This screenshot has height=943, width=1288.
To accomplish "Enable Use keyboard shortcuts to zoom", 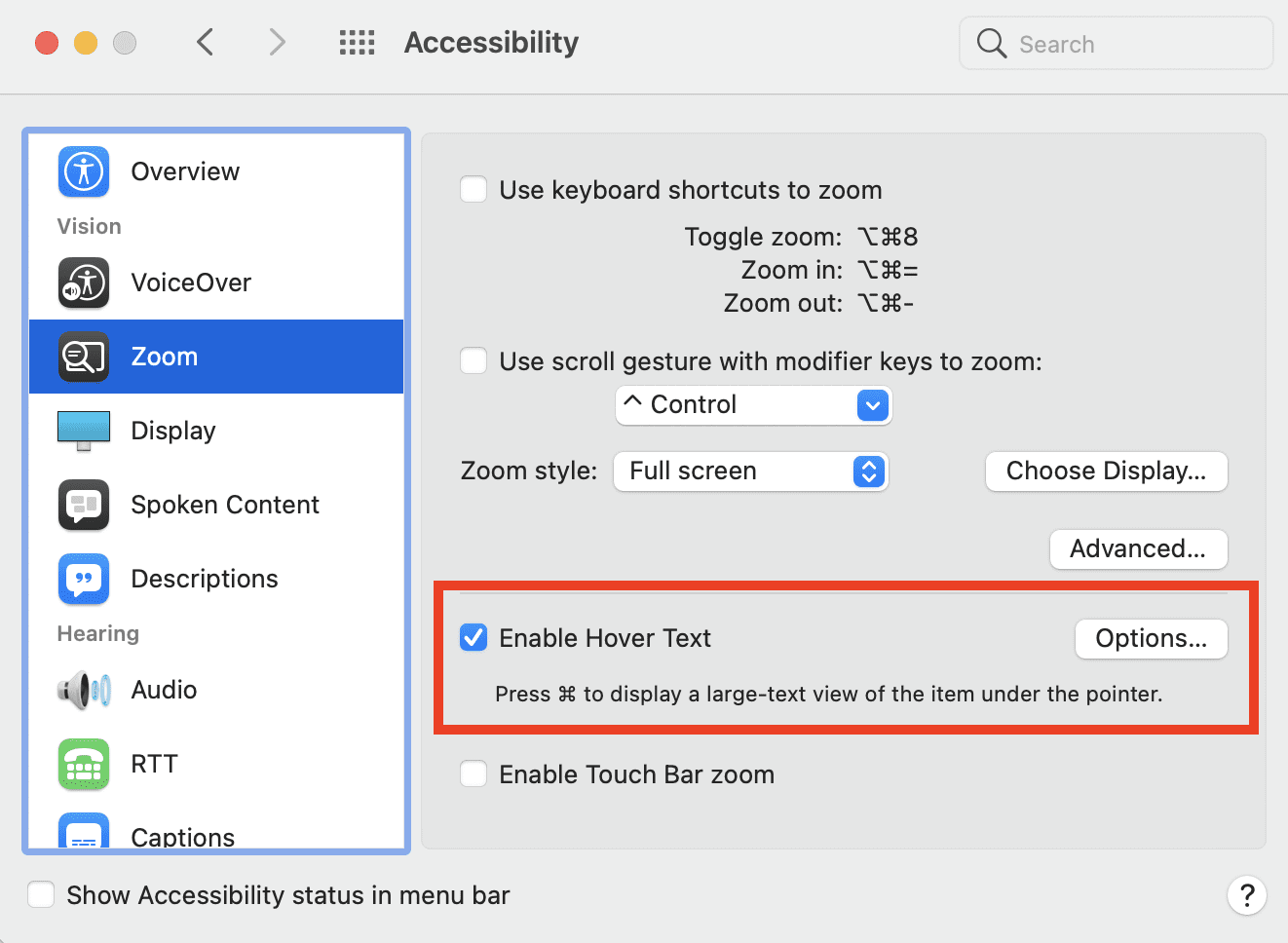I will click(x=474, y=189).
